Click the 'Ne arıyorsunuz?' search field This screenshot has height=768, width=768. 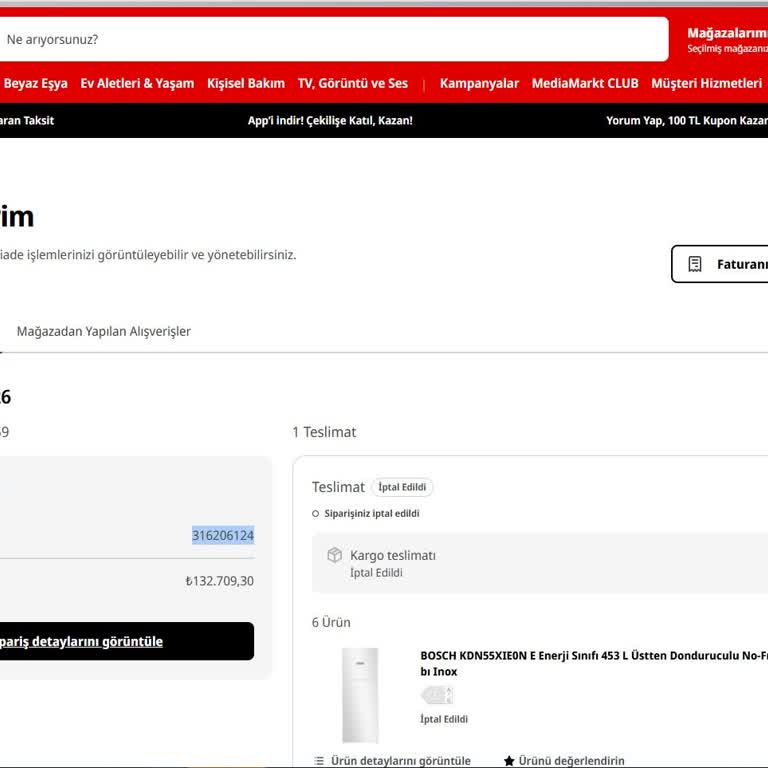334,39
